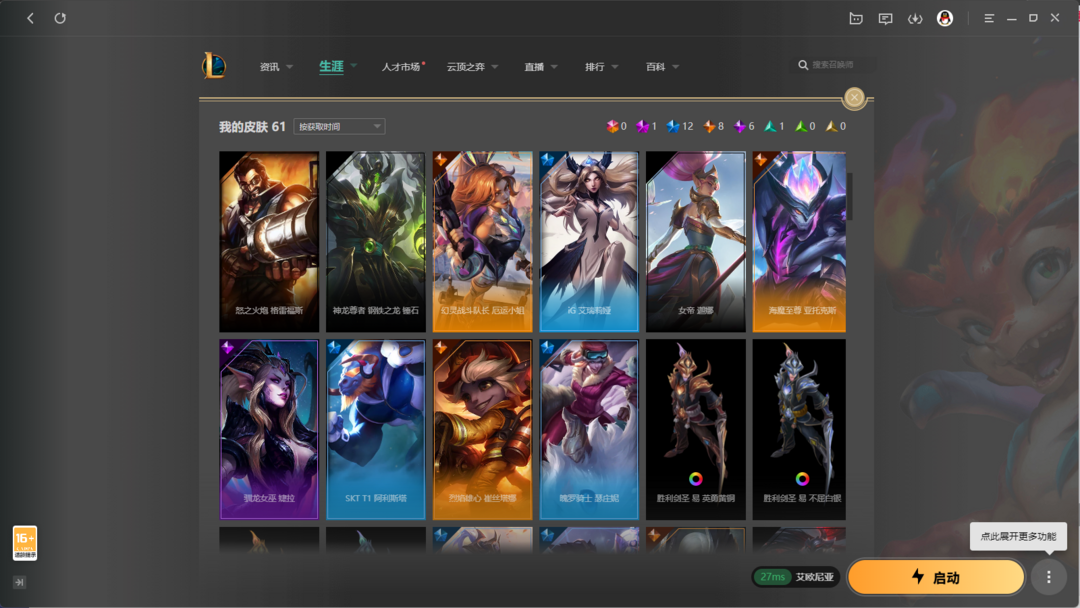Viewport: 1080px width, 608px height.
Task: Switch to the 排行 tab
Action: point(594,67)
